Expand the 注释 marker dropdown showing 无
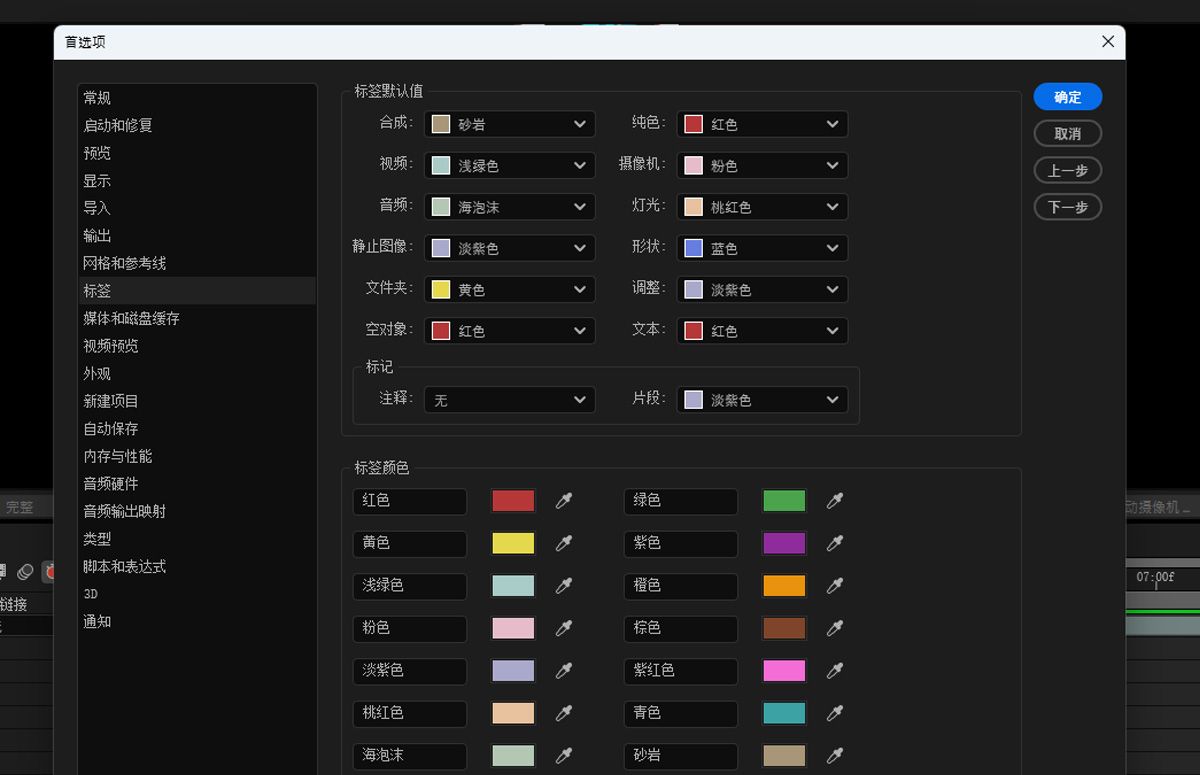This screenshot has width=1200, height=775. (x=509, y=399)
